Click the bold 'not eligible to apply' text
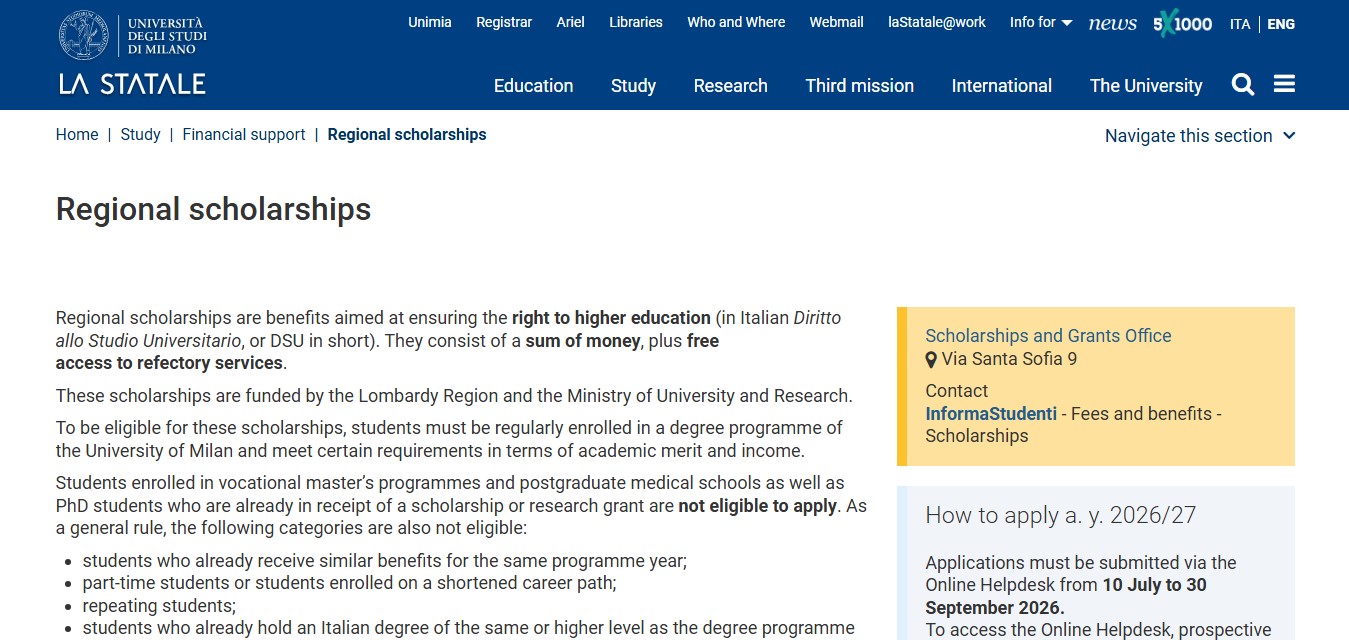This screenshot has height=640, width=1349. coord(758,506)
